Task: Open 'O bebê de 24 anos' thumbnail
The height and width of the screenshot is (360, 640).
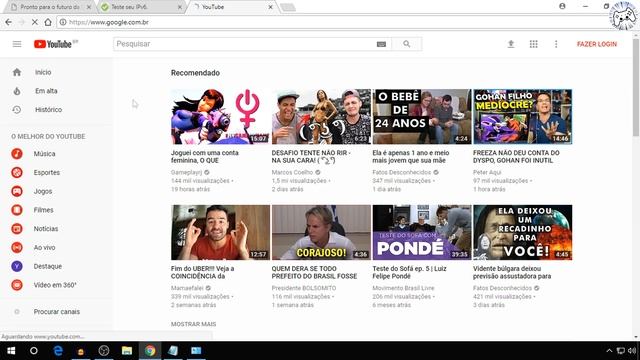Action: (x=422, y=116)
